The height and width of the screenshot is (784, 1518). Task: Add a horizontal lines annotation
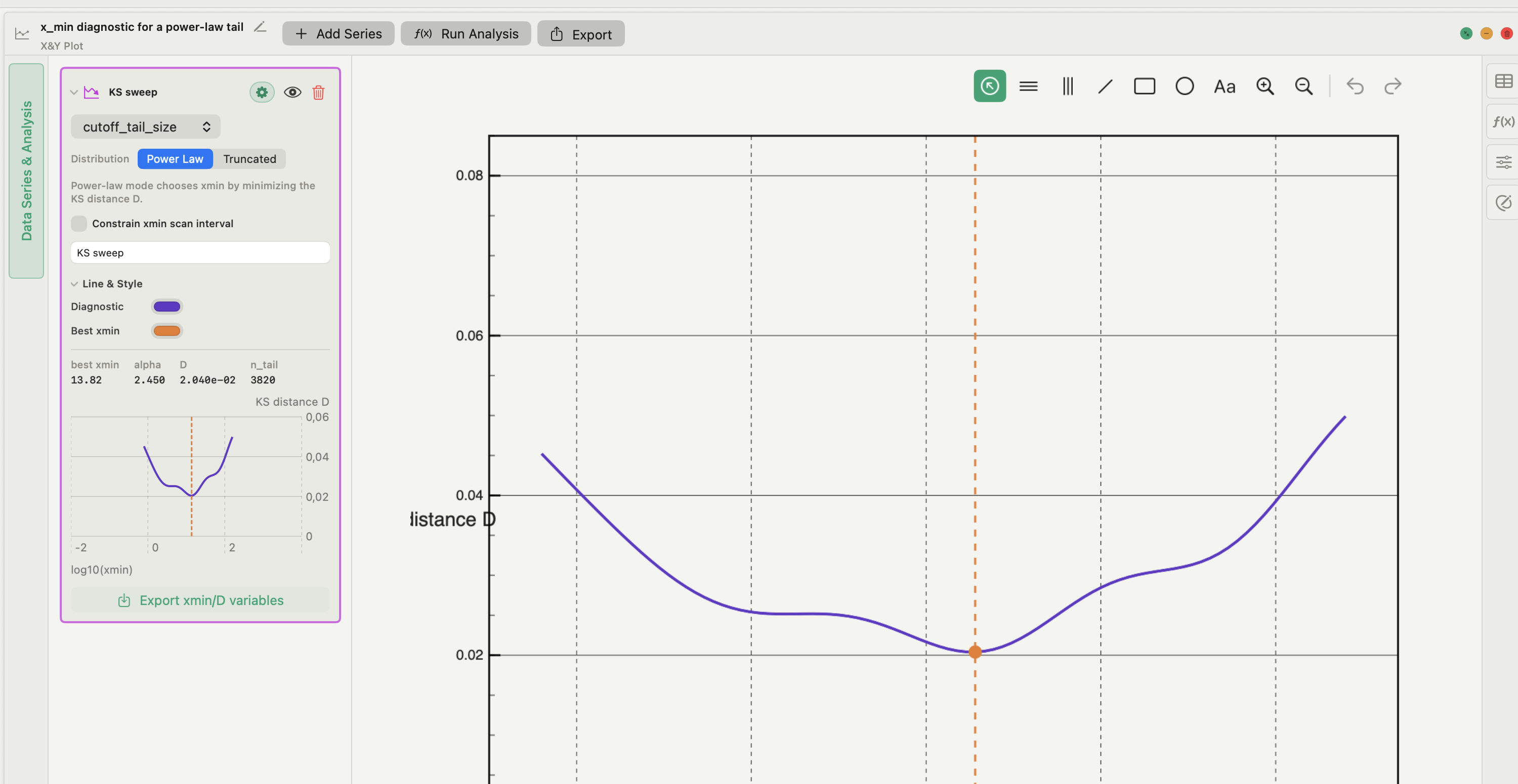(1028, 86)
